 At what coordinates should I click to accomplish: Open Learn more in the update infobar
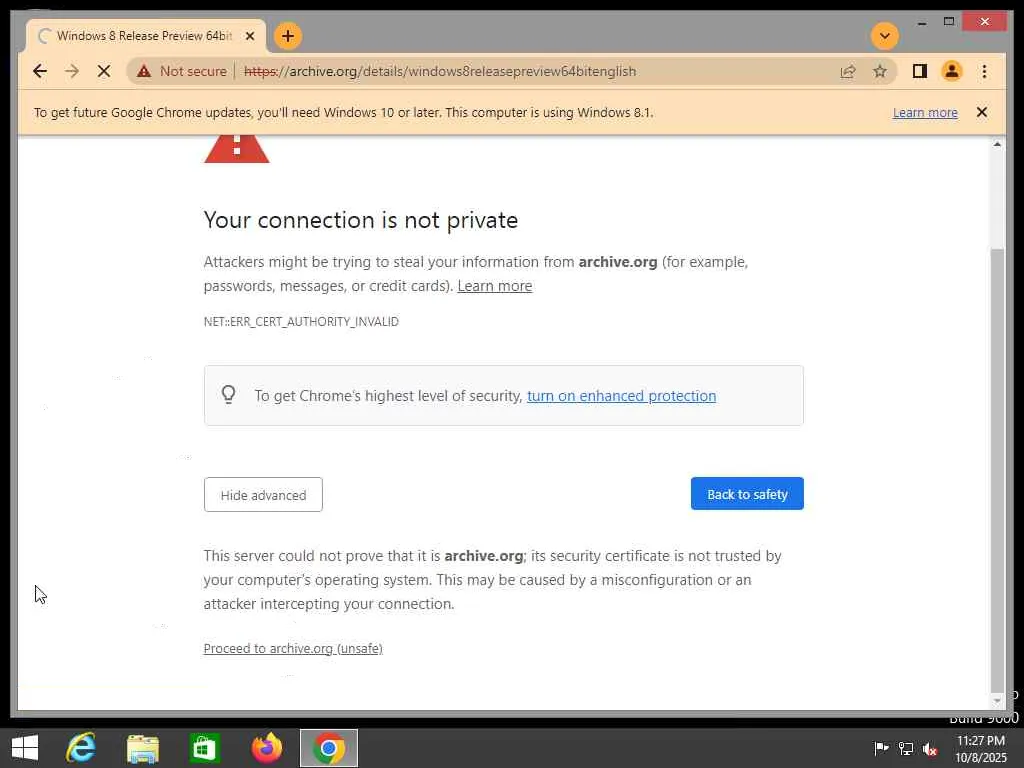pyautogui.click(x=925, y=112)
